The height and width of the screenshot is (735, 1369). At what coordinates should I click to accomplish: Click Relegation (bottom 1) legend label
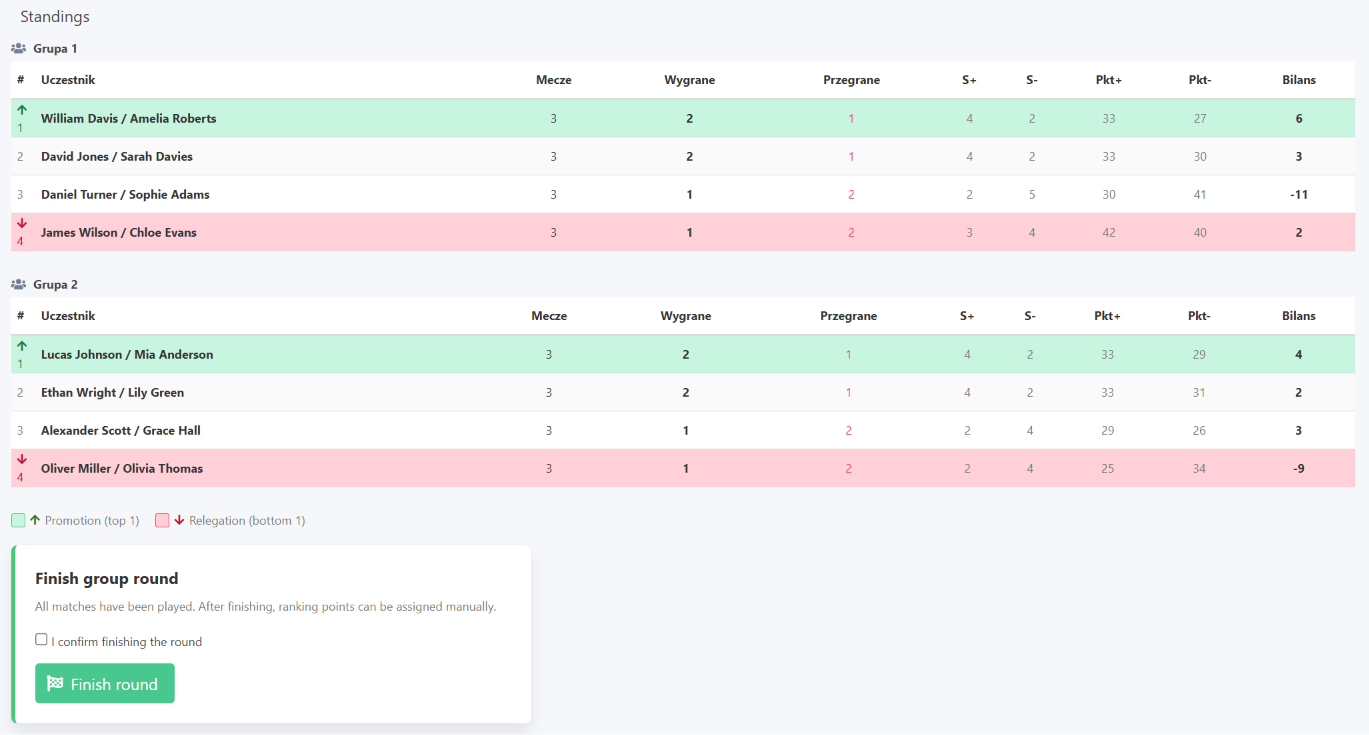click(247, 520)
